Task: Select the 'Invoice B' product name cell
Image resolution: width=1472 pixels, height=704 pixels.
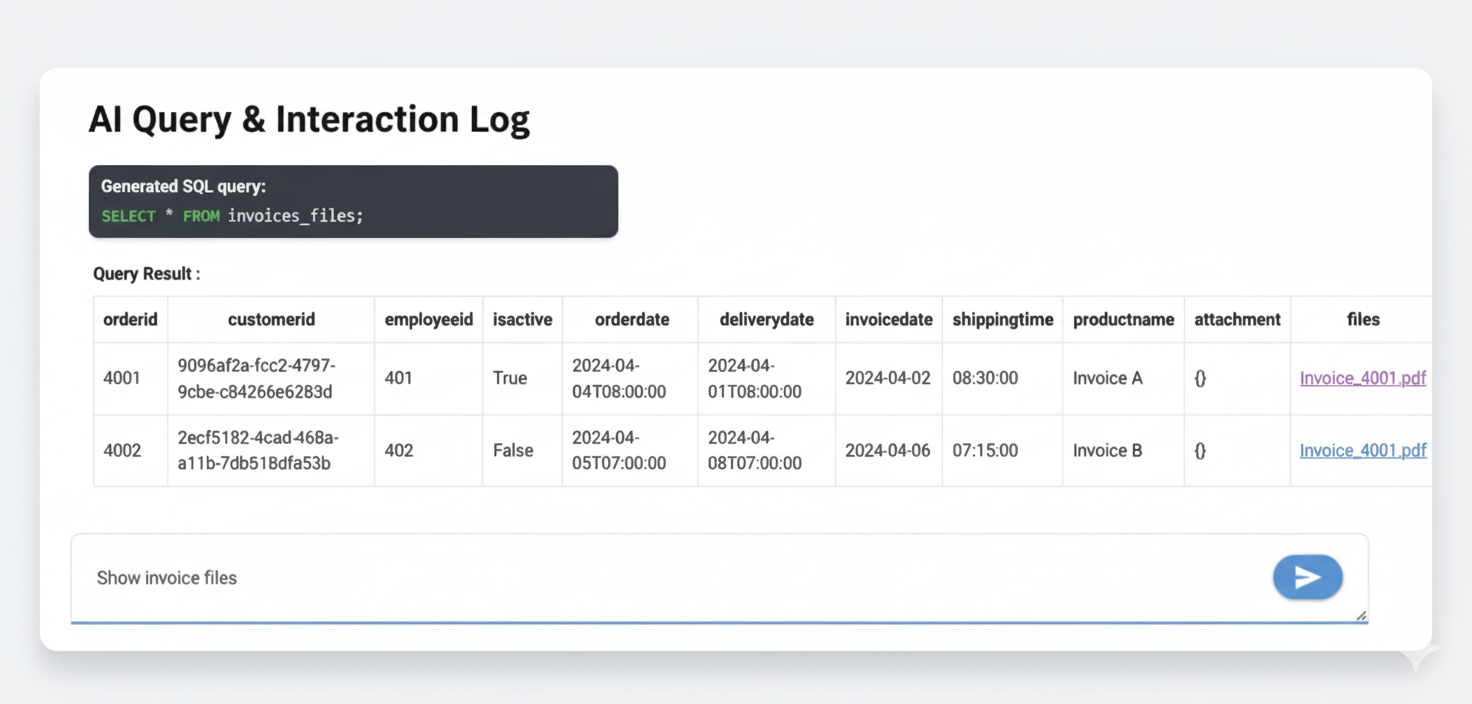Action: (1107, 450)
